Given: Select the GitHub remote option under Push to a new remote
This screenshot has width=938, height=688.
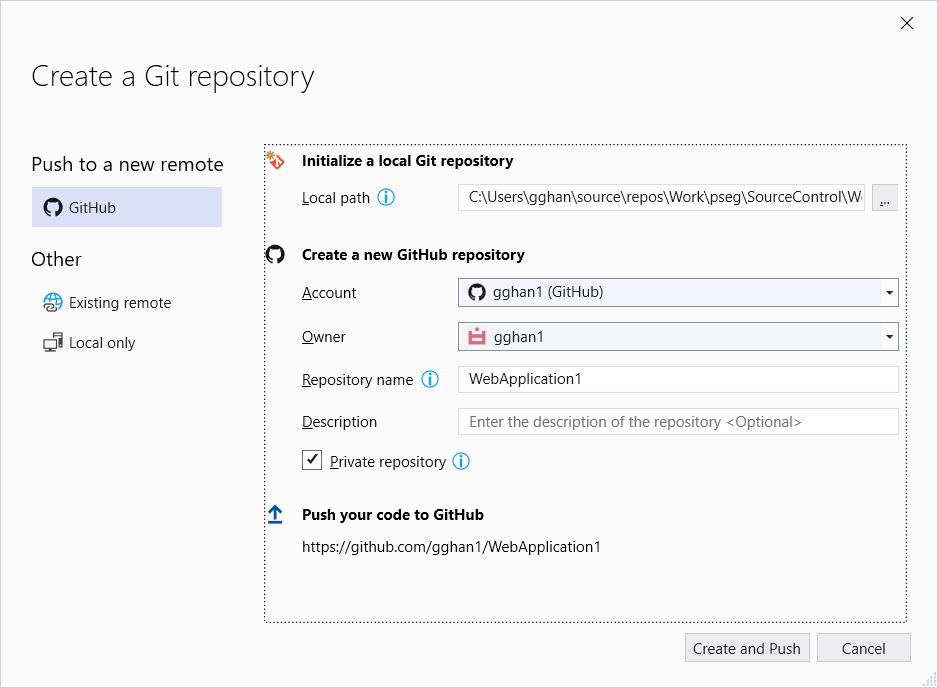Looking at the screenshot, I should pos(126,207).
